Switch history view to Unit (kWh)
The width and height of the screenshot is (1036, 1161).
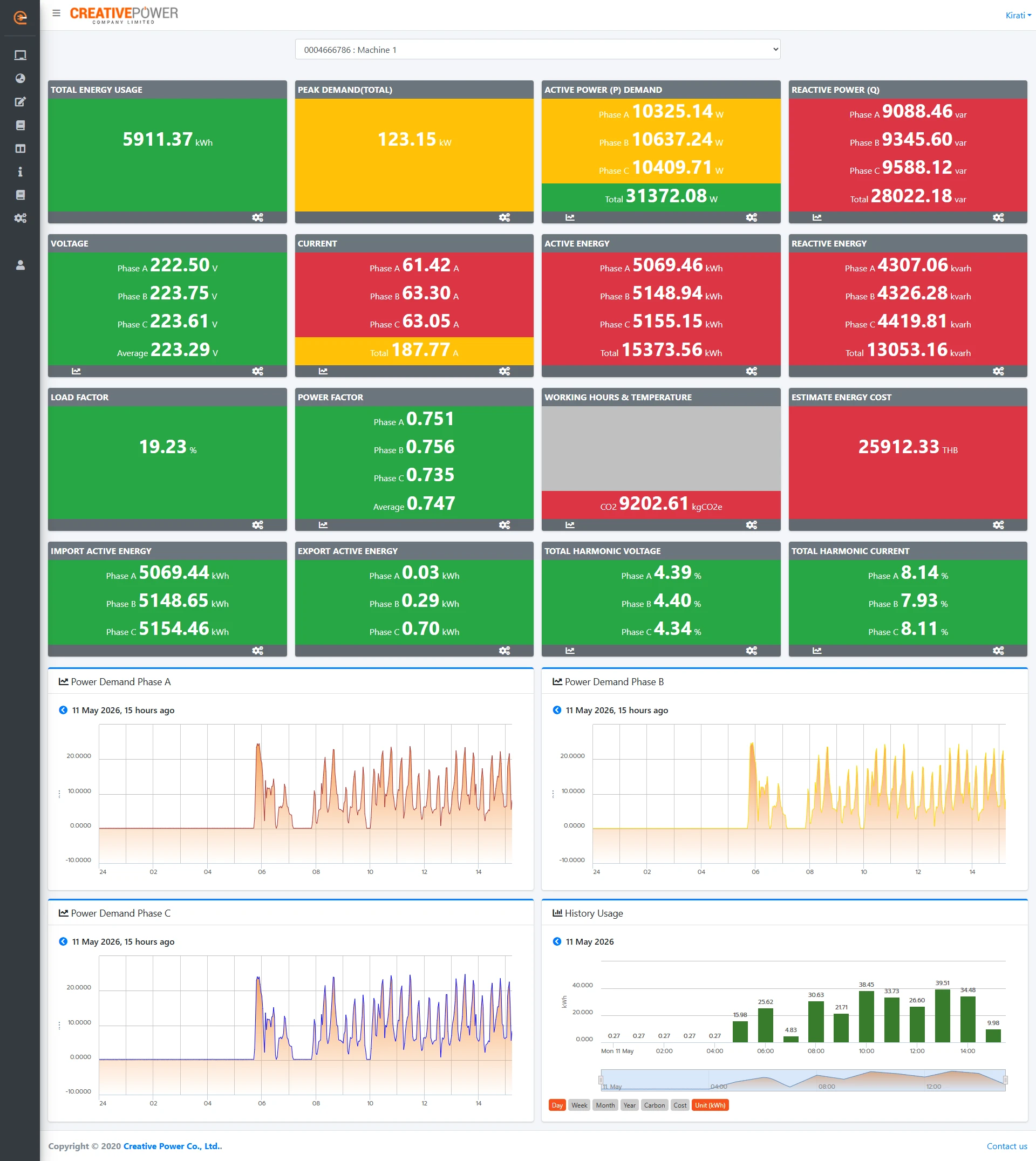[x=711, y=1105]
